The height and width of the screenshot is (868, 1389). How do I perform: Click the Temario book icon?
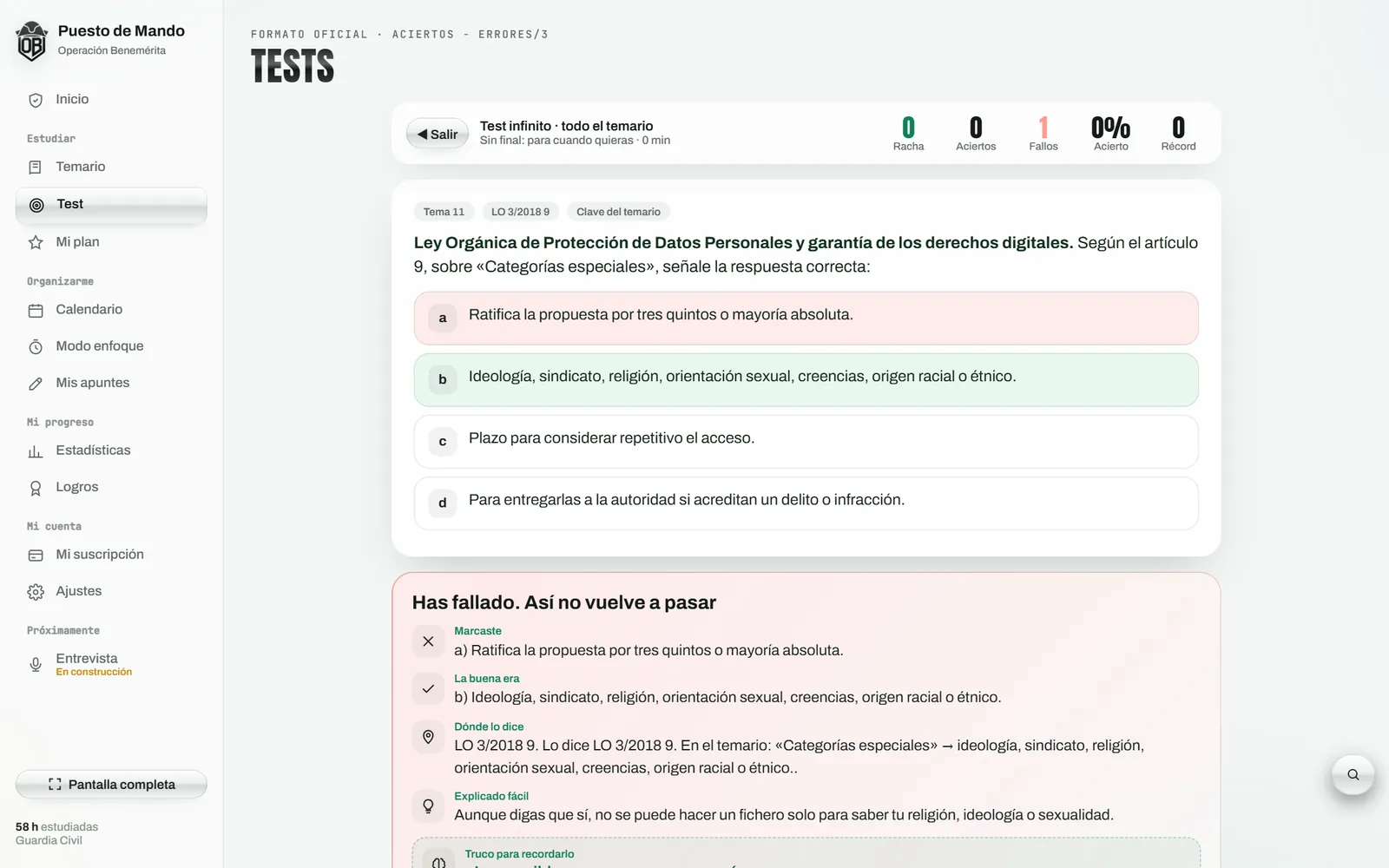[x=36, y=167]
